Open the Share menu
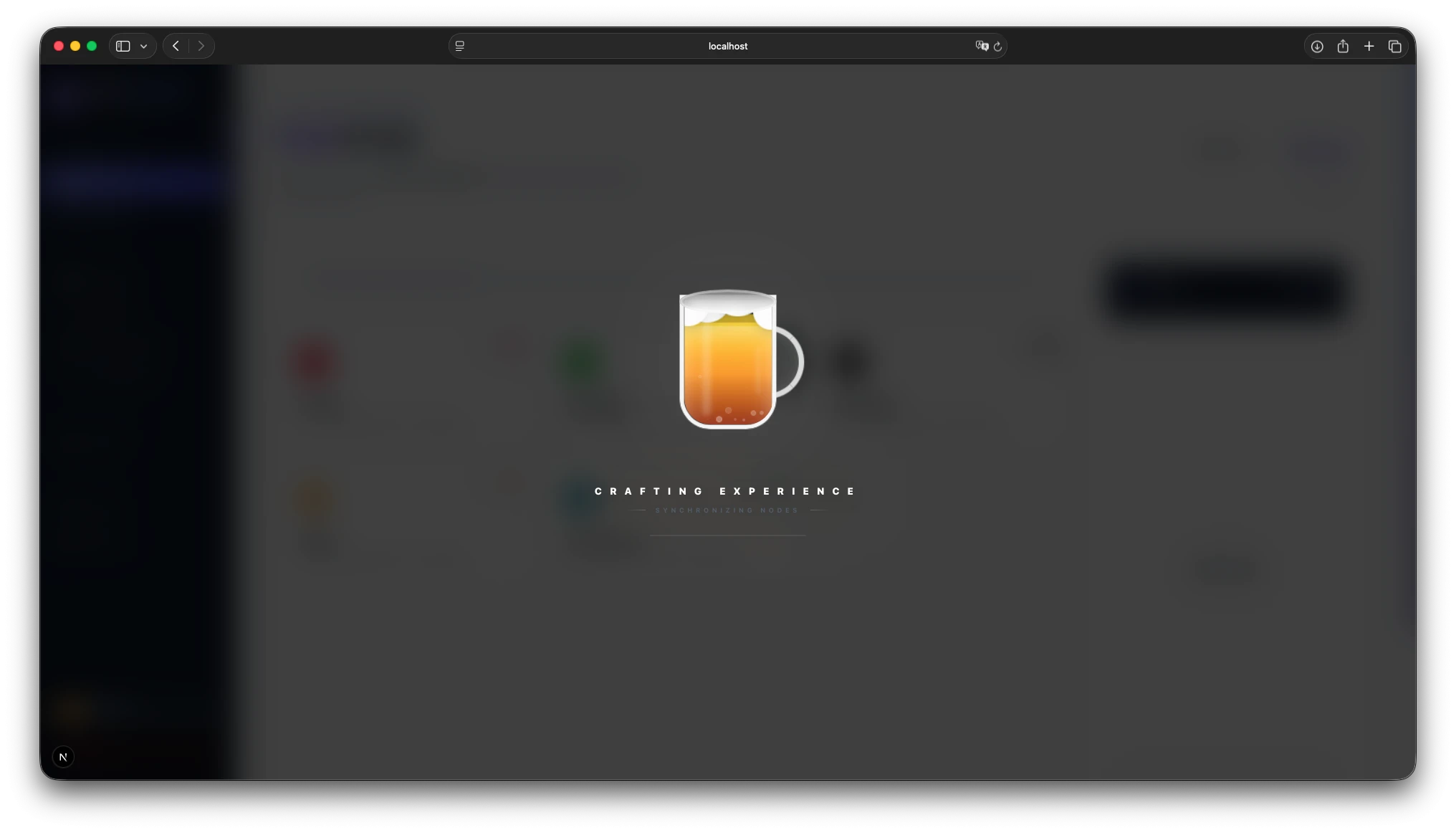 coord(1343,46)
